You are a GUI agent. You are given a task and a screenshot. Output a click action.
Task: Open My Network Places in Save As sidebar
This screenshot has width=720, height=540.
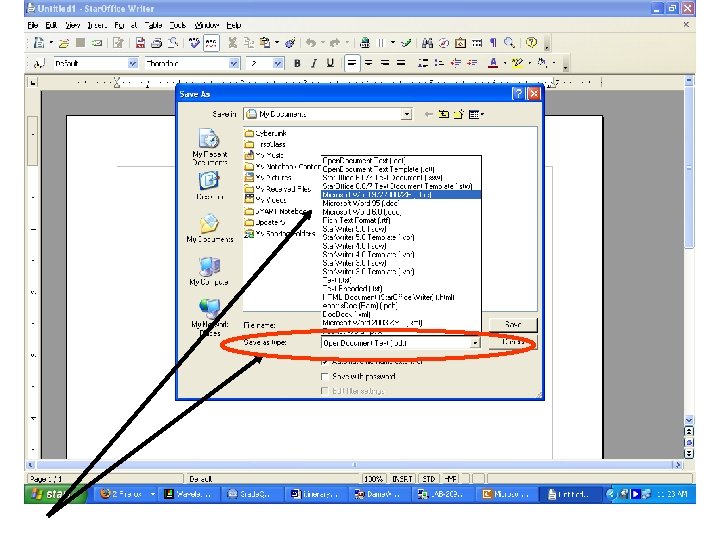(x=209, y=317)
